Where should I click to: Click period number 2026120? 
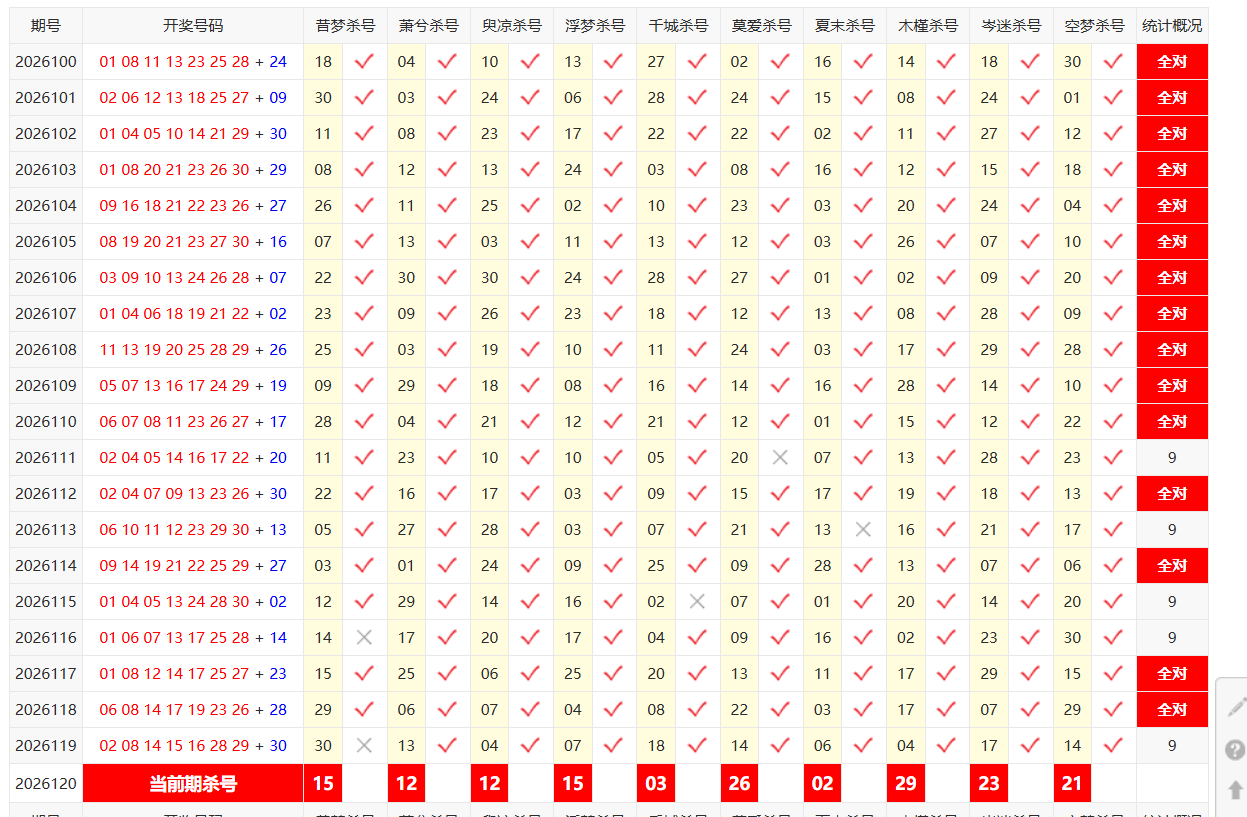pyautogui.click(x=46, y=783)
